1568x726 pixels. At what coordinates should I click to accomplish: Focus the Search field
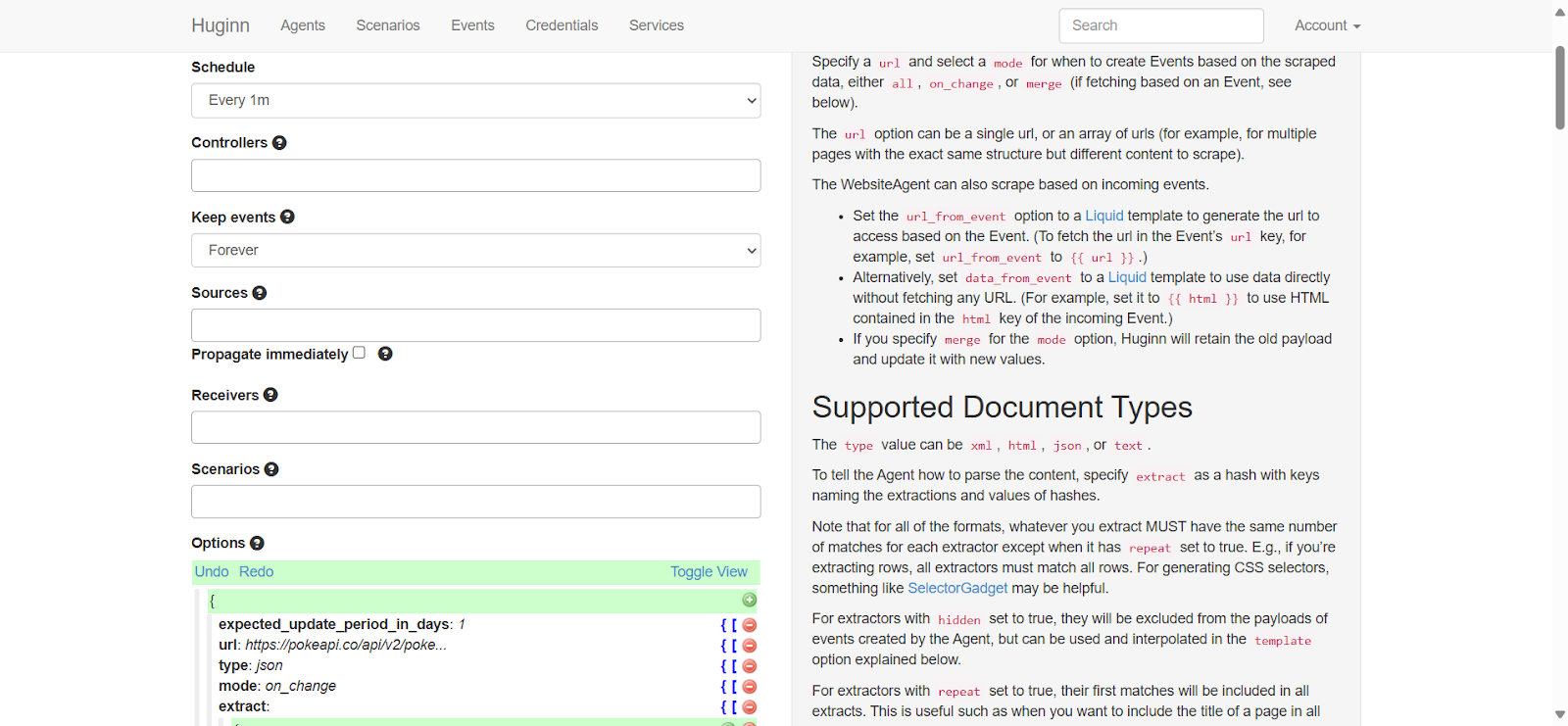(1161, 25)
